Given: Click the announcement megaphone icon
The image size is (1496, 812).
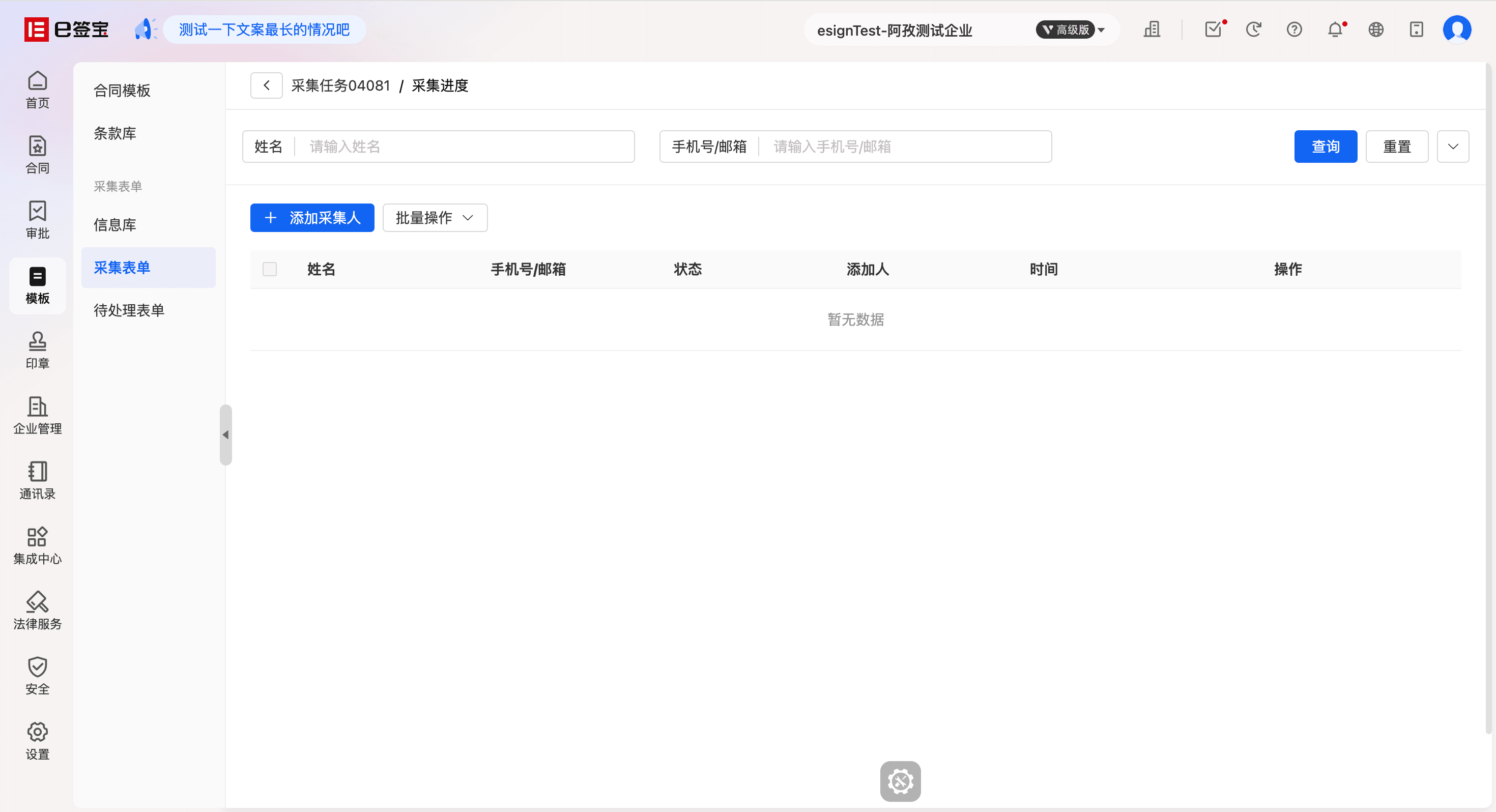Looking at the screenshot, I should (145, 29).
